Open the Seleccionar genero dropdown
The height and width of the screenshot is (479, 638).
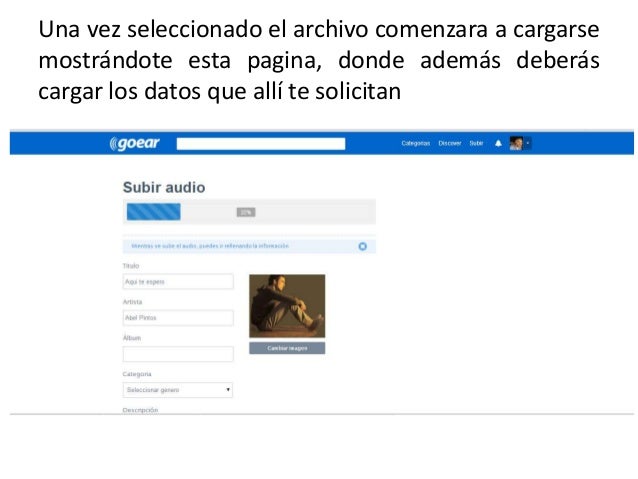[178, 390]
